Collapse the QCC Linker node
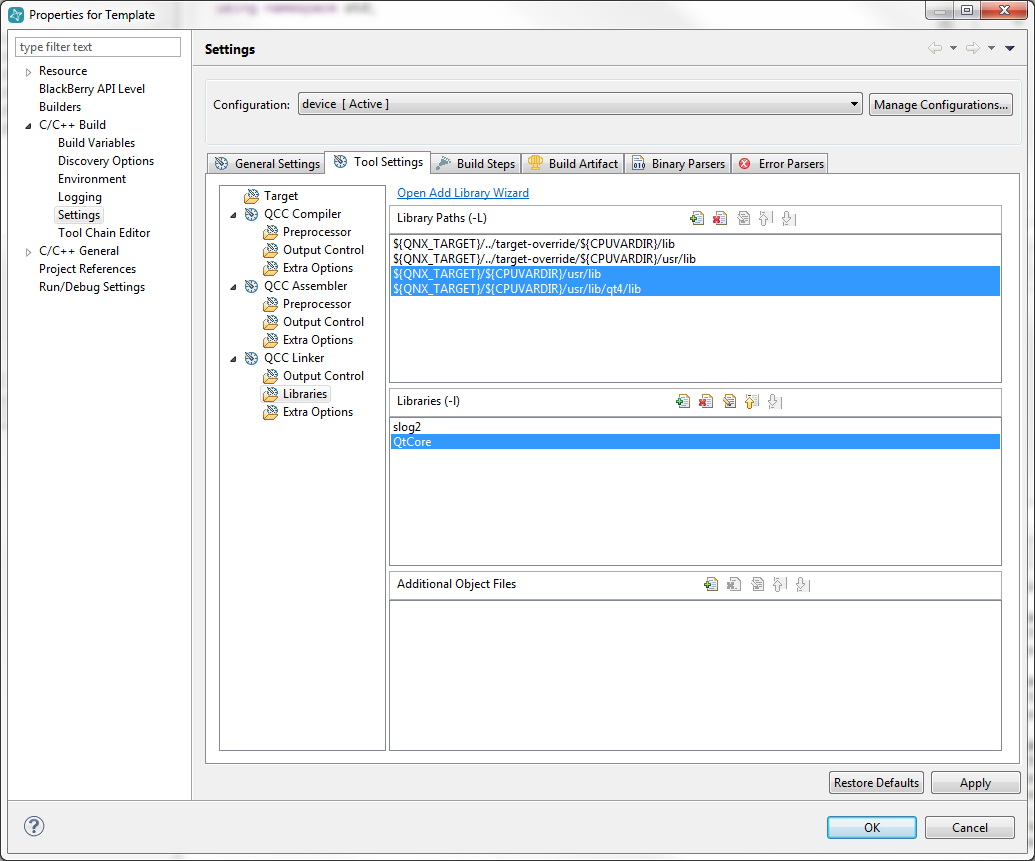This screenshot has width=1035, height=861. (233, 359)
